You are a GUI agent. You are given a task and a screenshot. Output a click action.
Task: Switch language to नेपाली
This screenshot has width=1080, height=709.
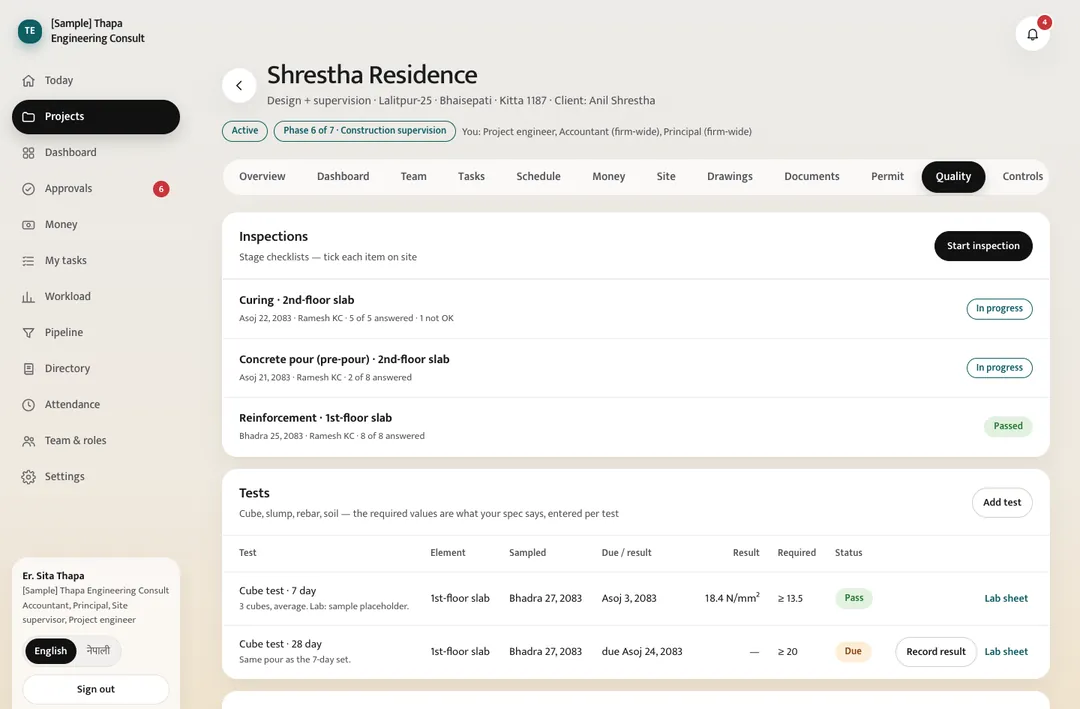[98, 650]
